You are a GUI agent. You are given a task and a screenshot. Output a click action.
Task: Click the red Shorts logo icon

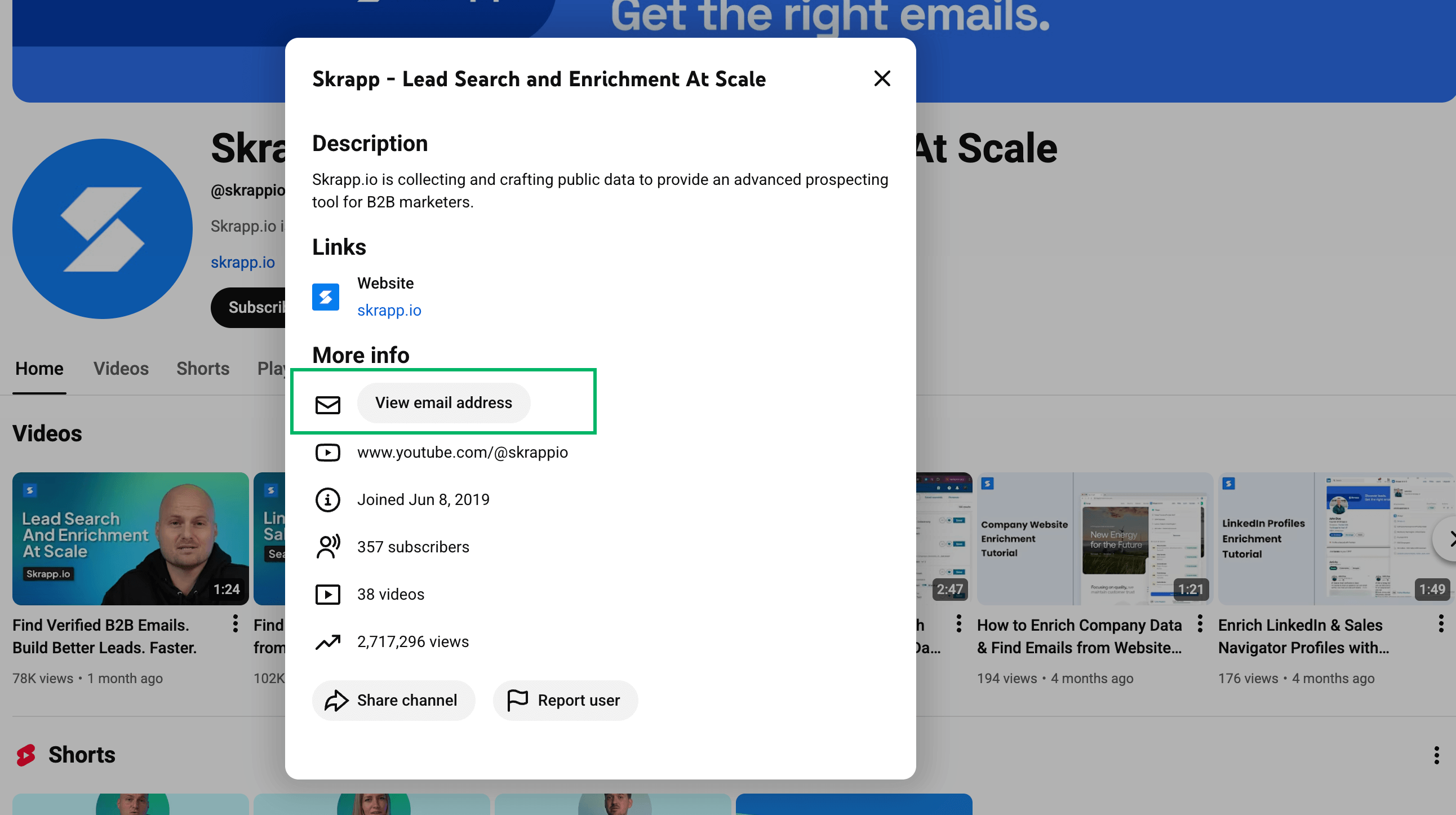click(x=26, y=755)
